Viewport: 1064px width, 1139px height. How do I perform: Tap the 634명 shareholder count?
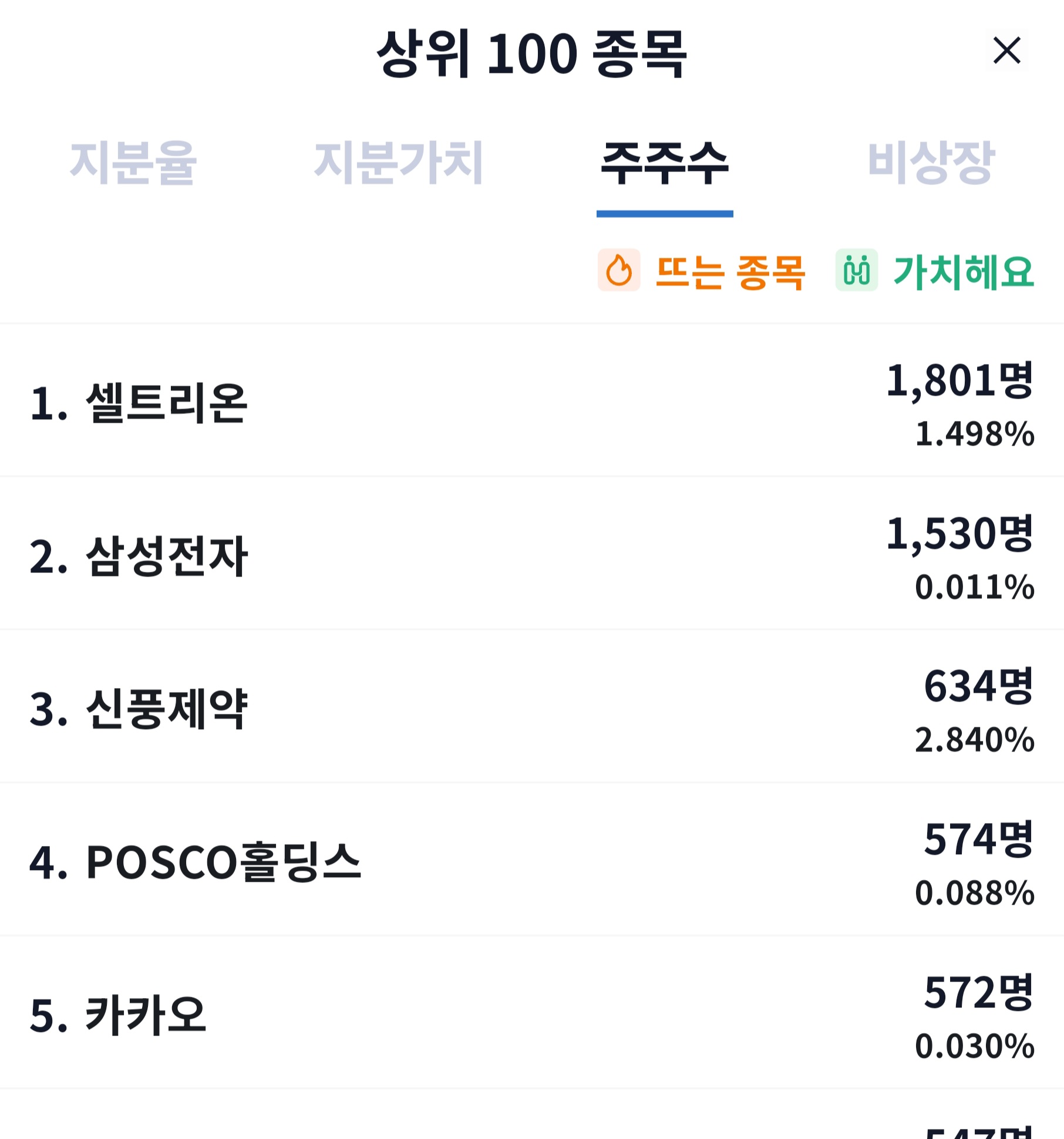pyautogui.click(x=979, y=686)
